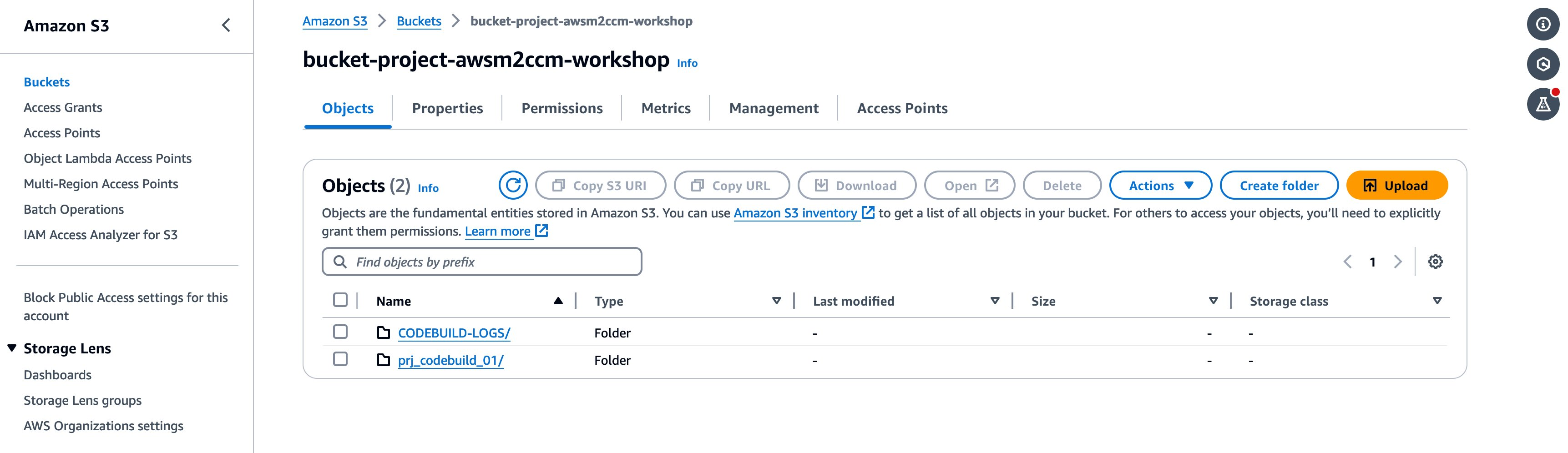Viewport: 1568px width, 453px height.
Task: Toggle the select-all objects header checkbox
Action: point(340,300)
